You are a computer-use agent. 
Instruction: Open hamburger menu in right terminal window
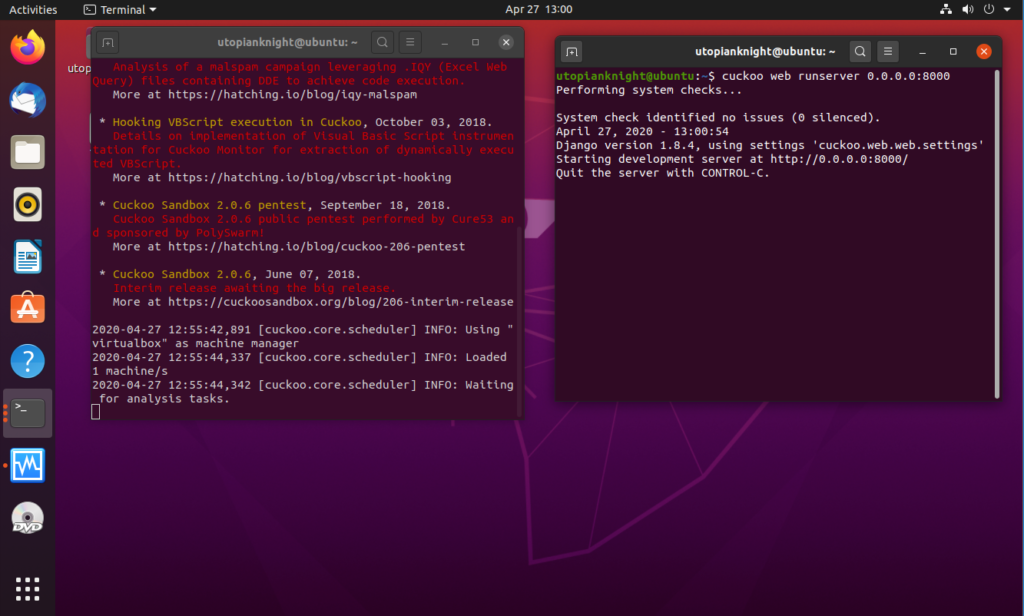pyautogui.click(x=888, y=52)
